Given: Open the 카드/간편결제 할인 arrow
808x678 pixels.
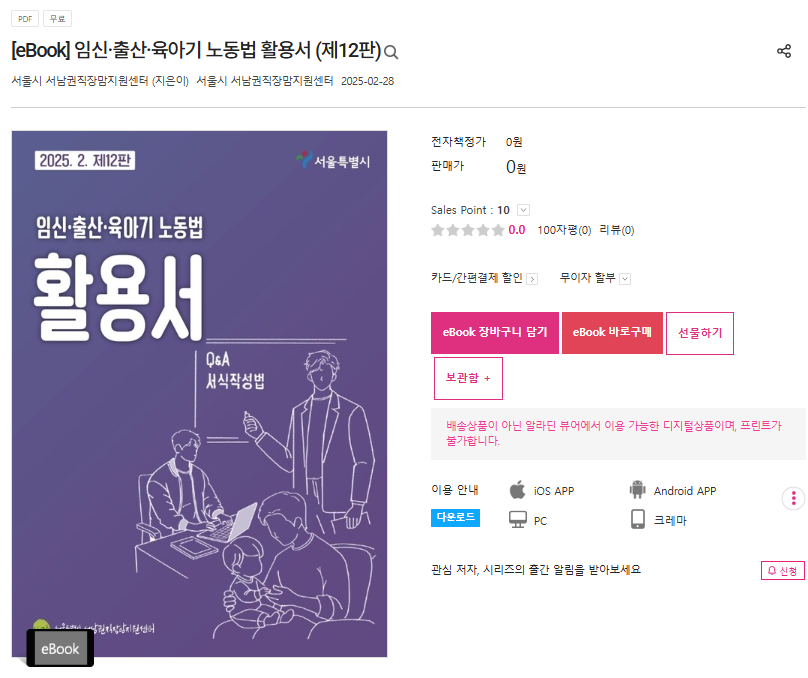Looking at the screenshot, I should pyautogui.click(x=532, y=279).
